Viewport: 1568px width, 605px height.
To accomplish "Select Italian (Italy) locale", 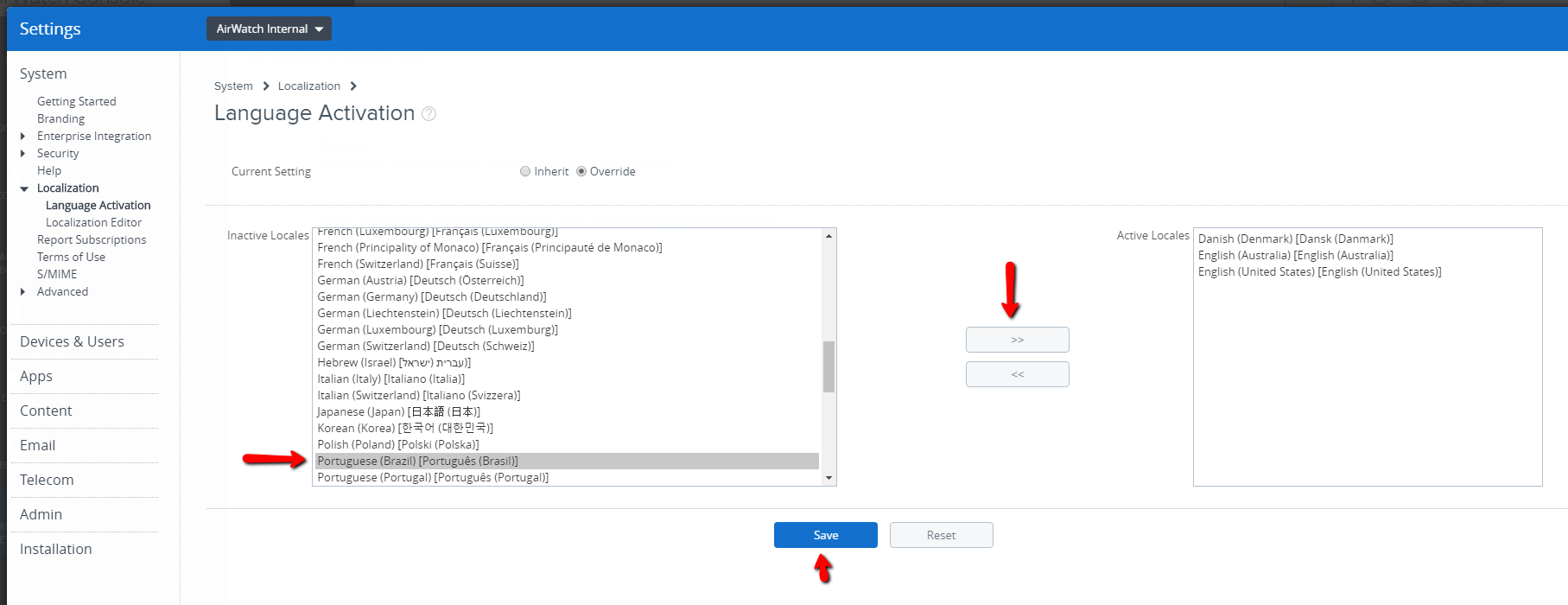I will (567, 379).
